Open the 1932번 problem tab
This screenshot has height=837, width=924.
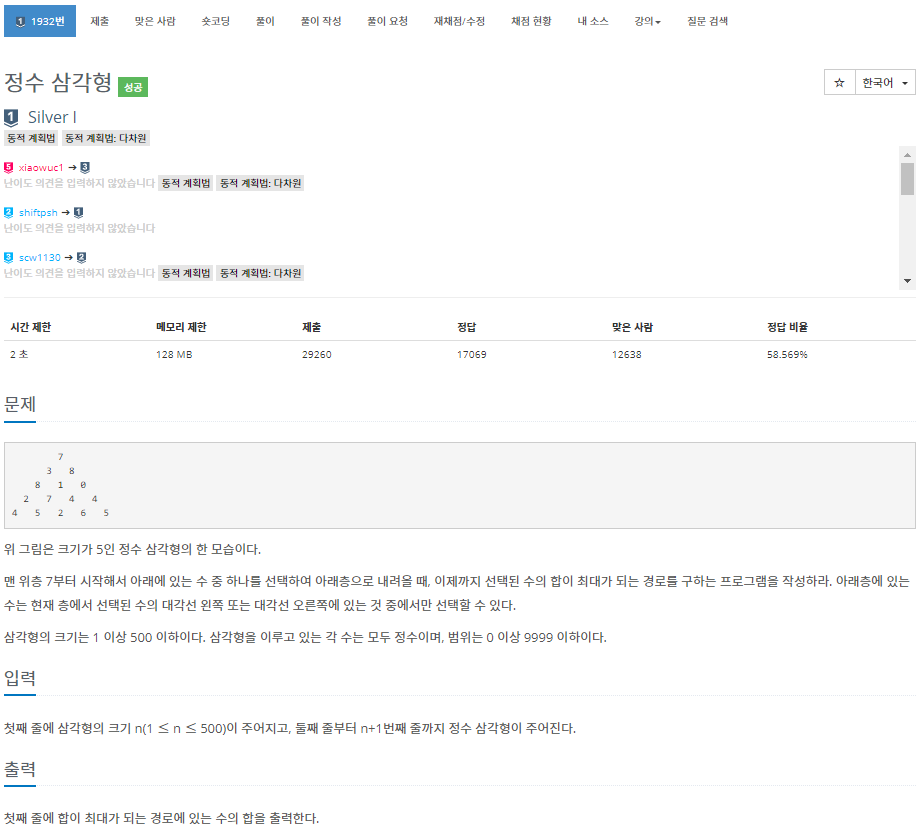click(39, 21)
